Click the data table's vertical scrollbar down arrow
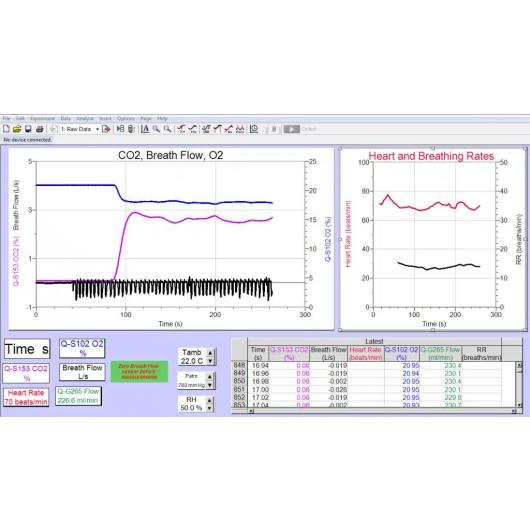Image resolution: width=530 pixels, height=530 pixels. tap(520, 405)
